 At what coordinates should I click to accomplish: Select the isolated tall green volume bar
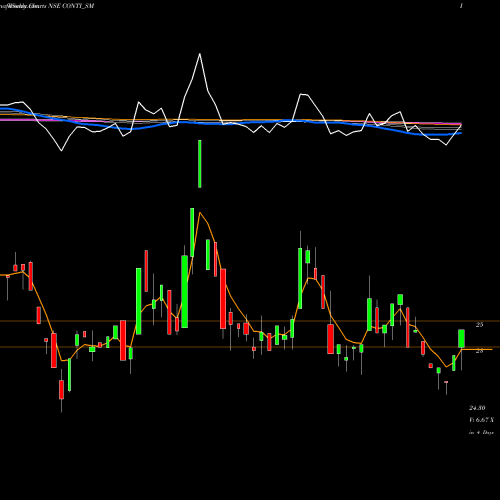click(x=200, y=164)
